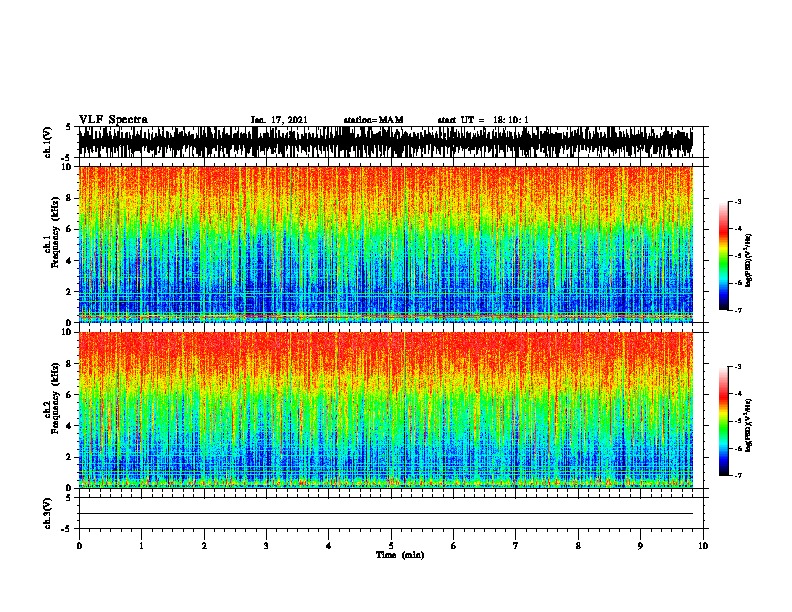The height and width of the screenshot is (612, 792).
Task: Click the flat line in ch.3(V) panel
Action: pyautogui.click(x=386, y=514)
